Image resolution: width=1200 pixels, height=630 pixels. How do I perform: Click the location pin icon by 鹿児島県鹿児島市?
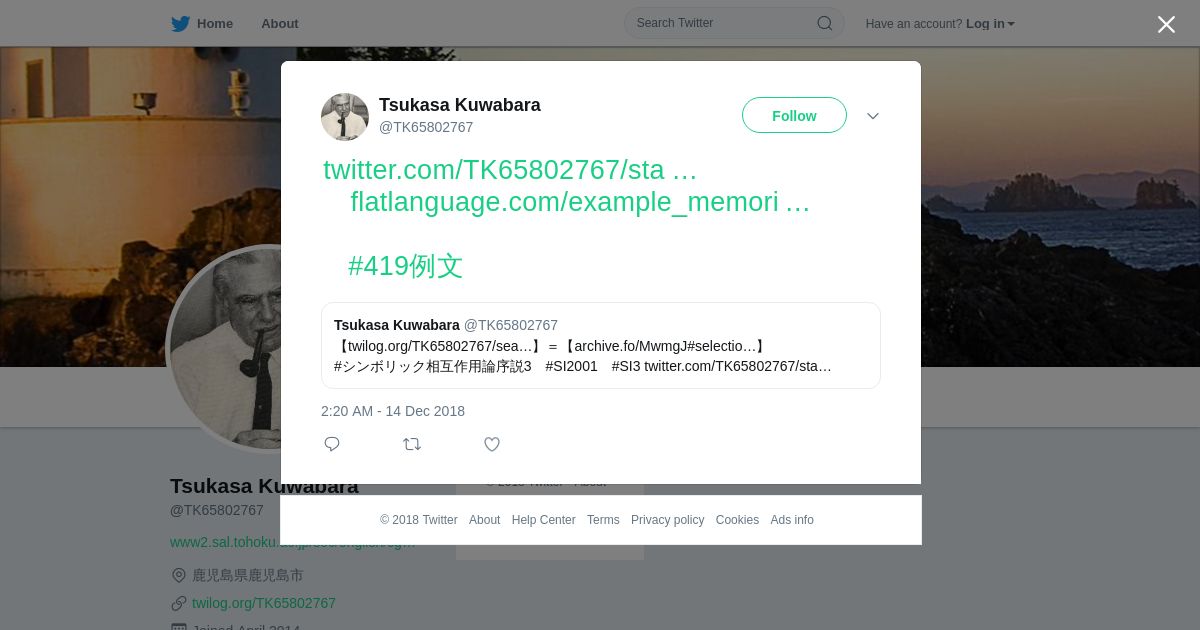(x=179, y=575)
